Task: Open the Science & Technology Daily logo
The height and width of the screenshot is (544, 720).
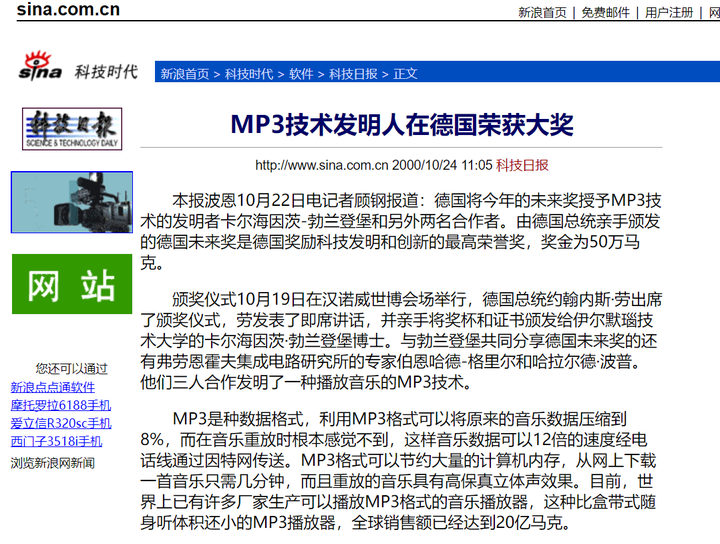Action: (72, 129)
